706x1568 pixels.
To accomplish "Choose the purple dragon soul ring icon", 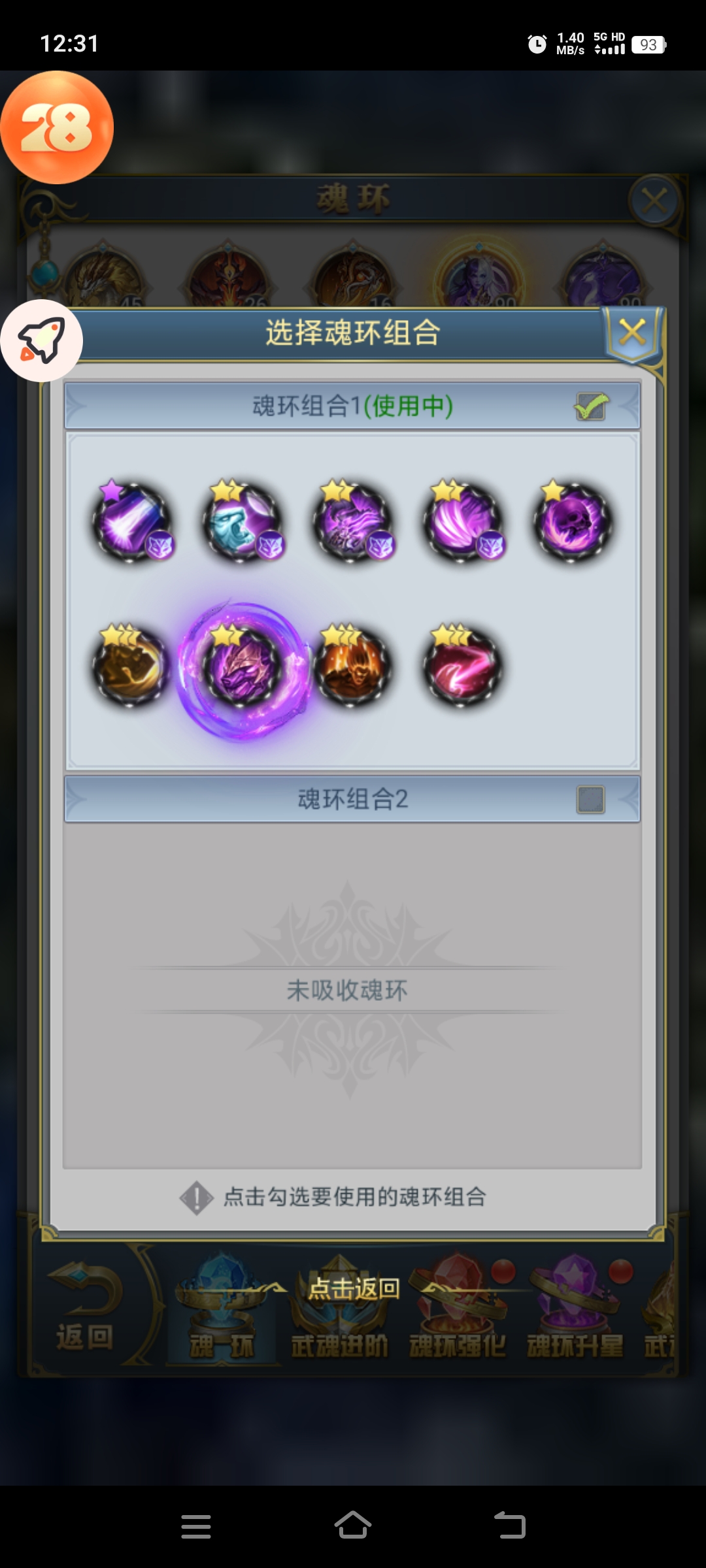I will coord(353,522).
